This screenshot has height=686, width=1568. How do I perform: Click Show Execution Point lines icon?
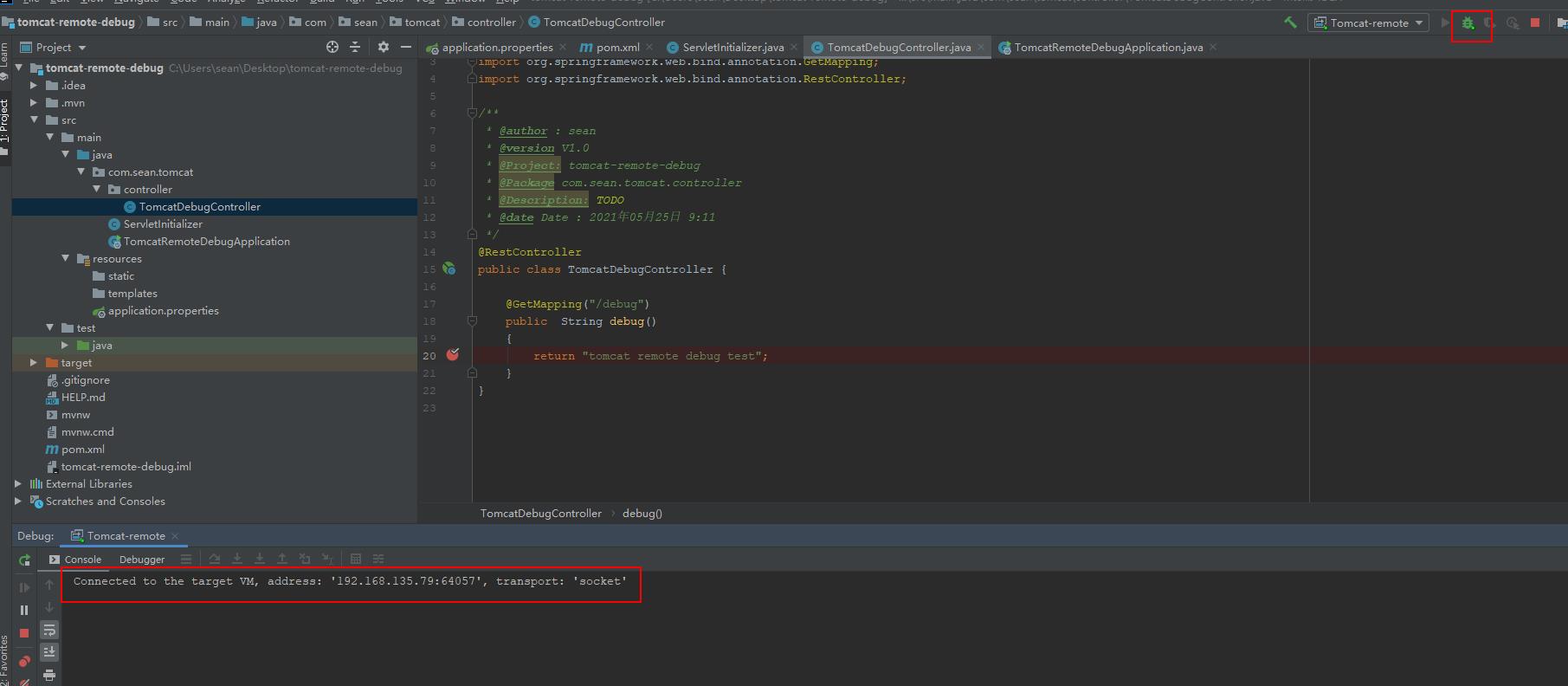point(186,559)
